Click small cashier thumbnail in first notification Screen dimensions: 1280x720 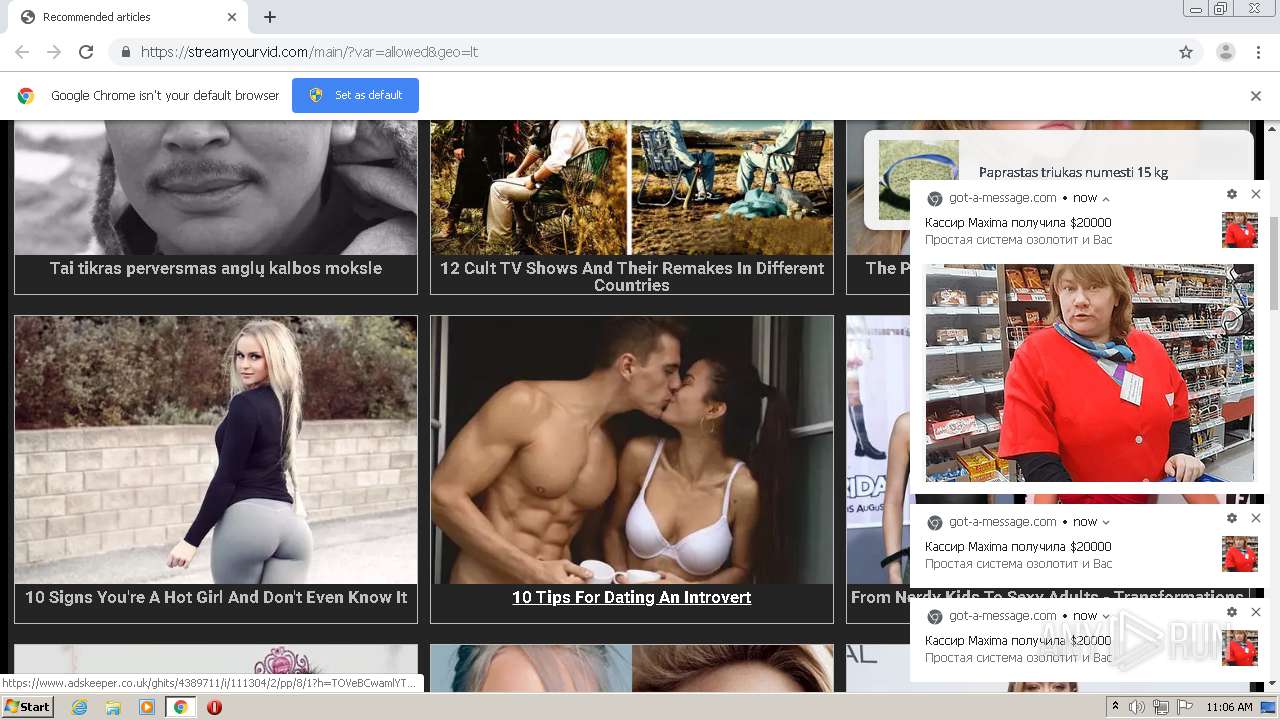(x=1240, y=230)
